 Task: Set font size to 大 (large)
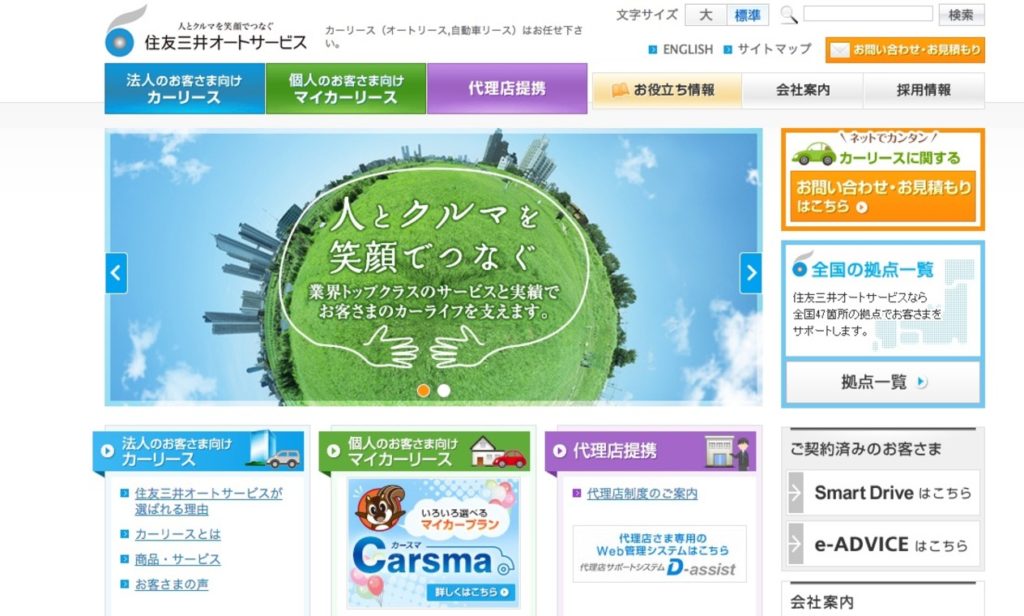[x=705, y=14]
